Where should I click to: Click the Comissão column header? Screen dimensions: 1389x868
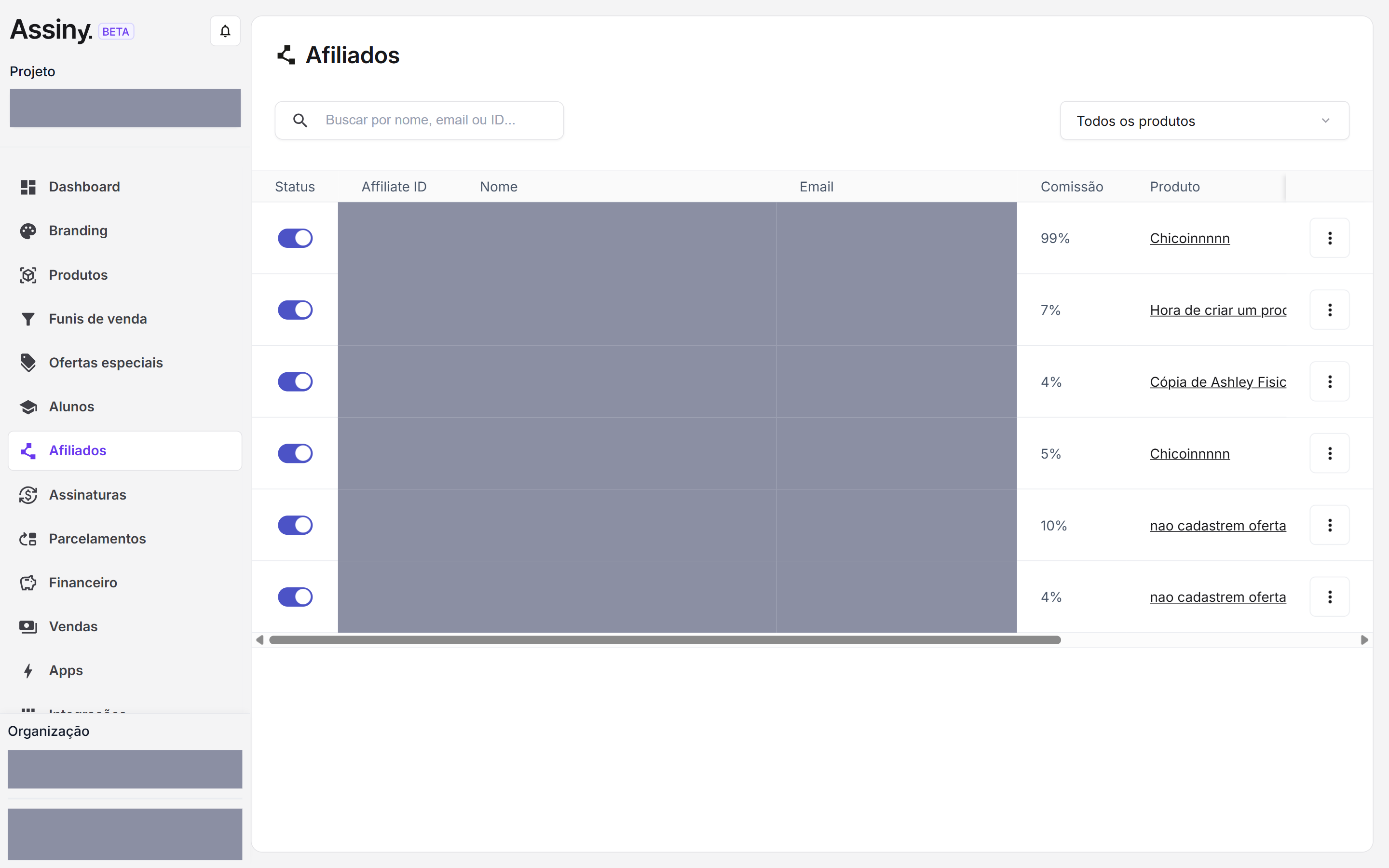[1072, 187]
